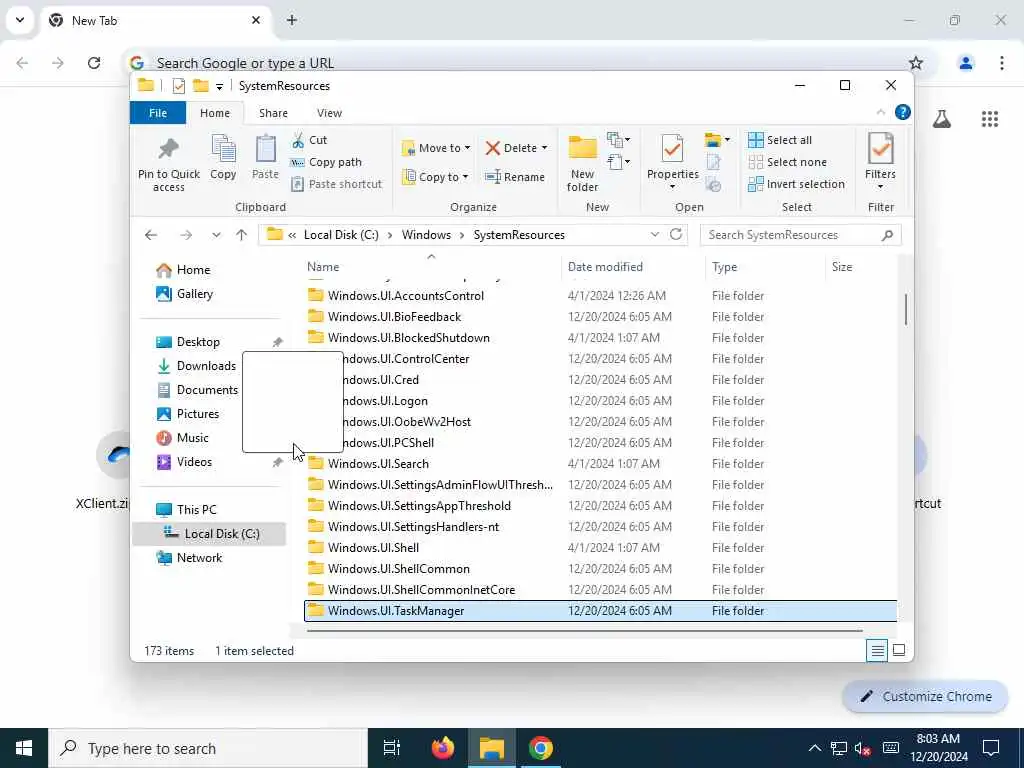
Task: Open Task View on taskbar
Action: click(392, 748)
